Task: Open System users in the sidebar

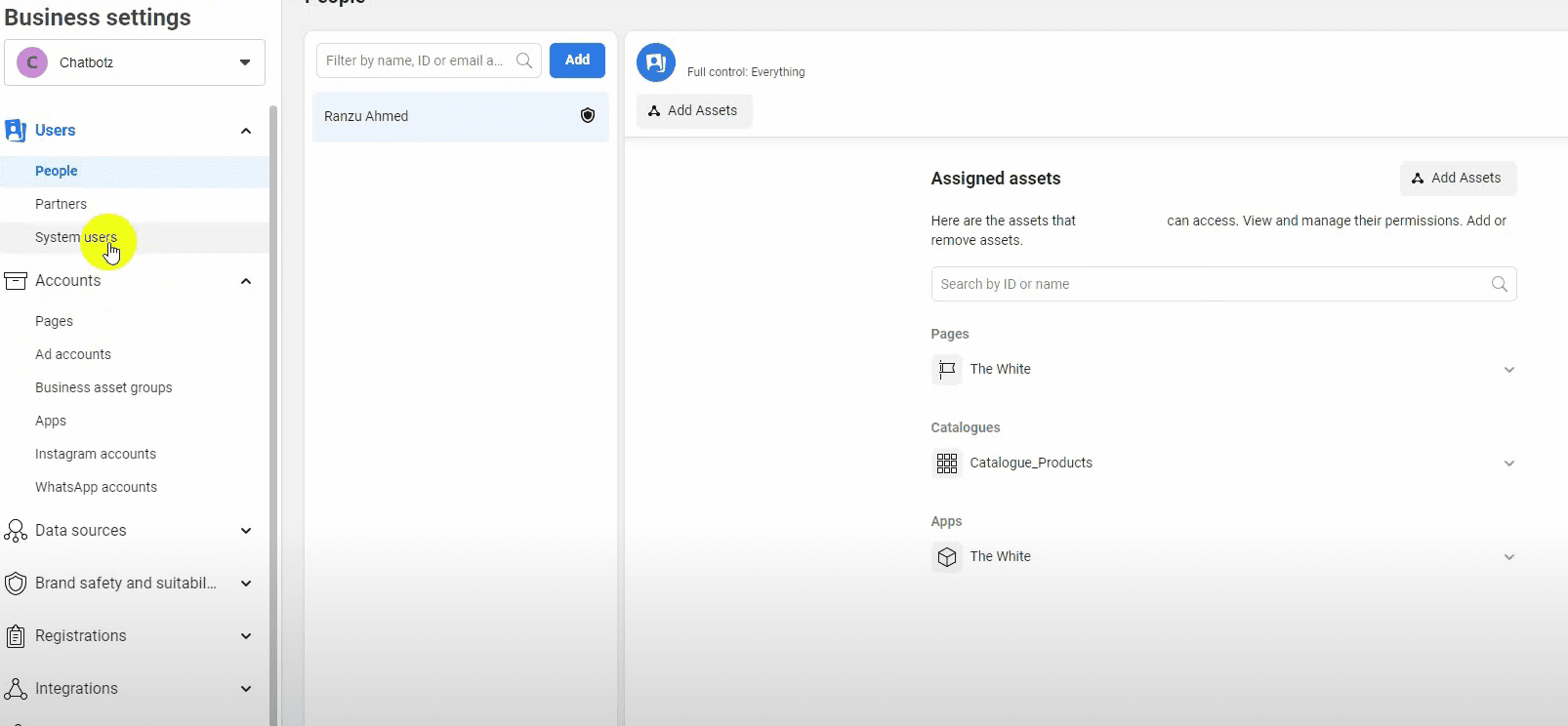Action: [x=75, y=237]
